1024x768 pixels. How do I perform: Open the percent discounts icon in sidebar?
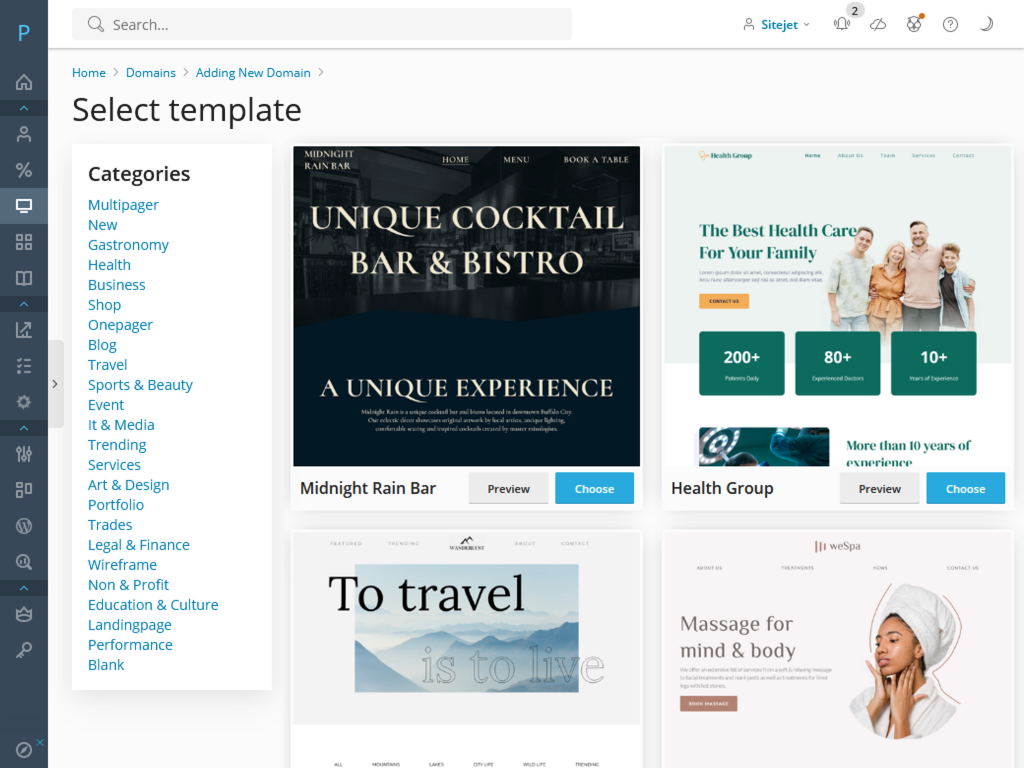pos(24,169)
